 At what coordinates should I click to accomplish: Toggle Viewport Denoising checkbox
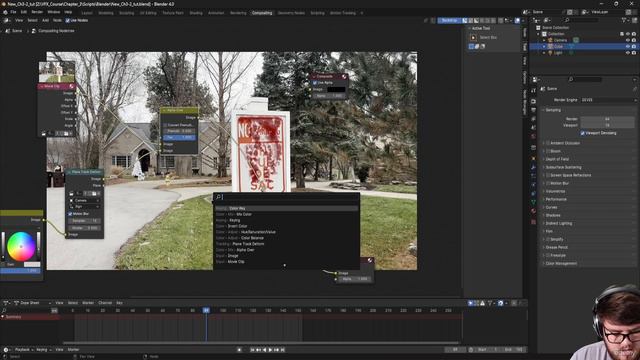point(582,133)
